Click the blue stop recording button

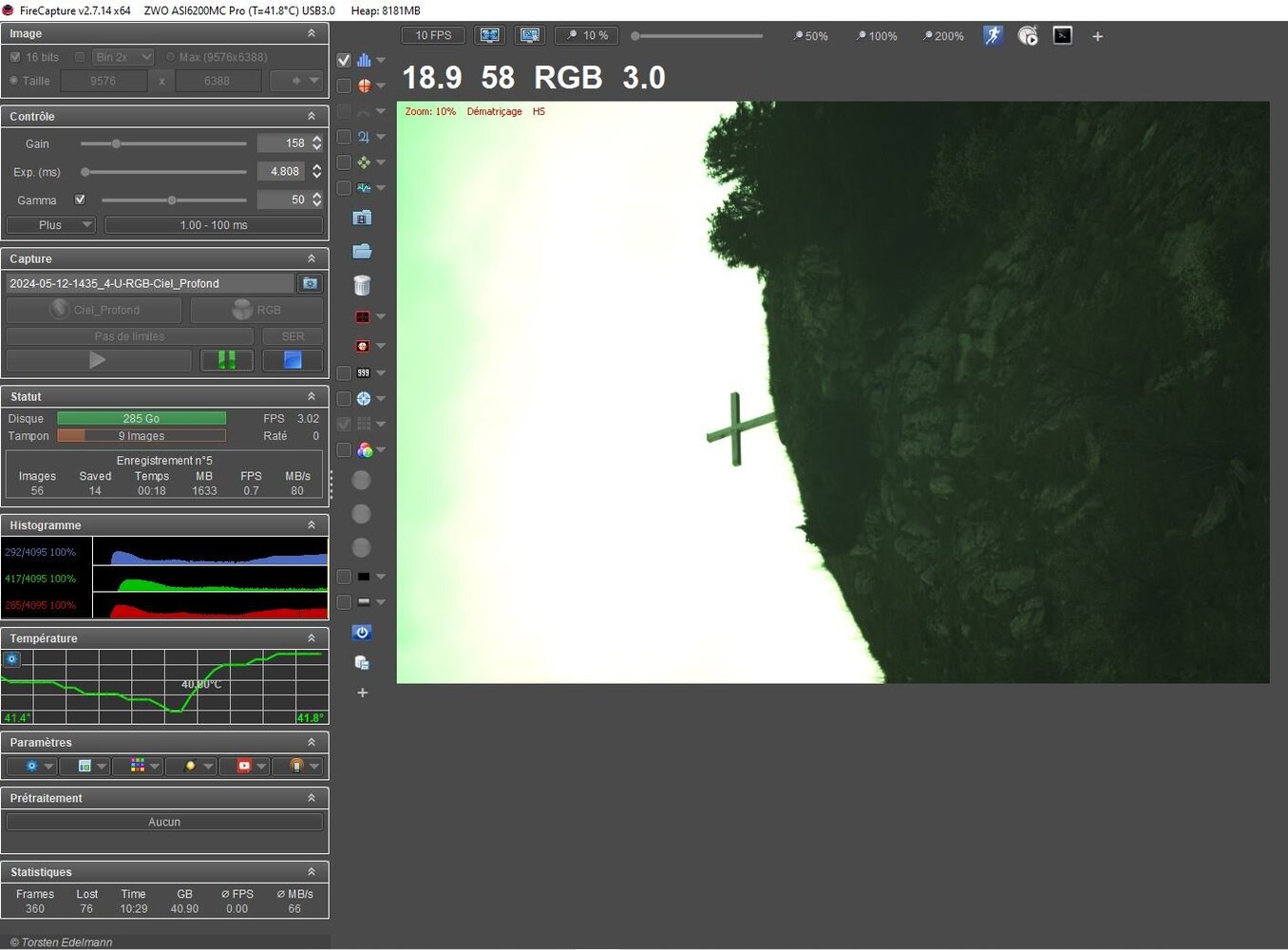(293, 360)
